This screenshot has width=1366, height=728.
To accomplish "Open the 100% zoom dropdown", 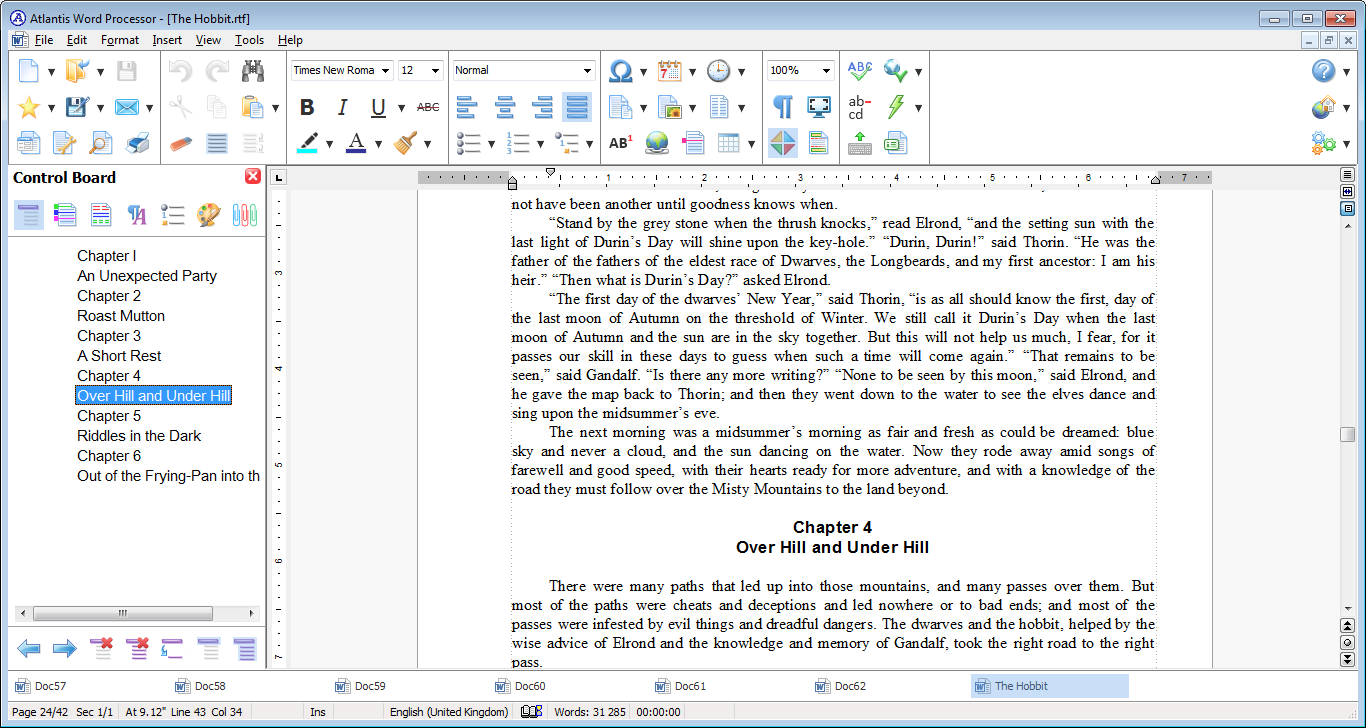I will coord(826,70).
